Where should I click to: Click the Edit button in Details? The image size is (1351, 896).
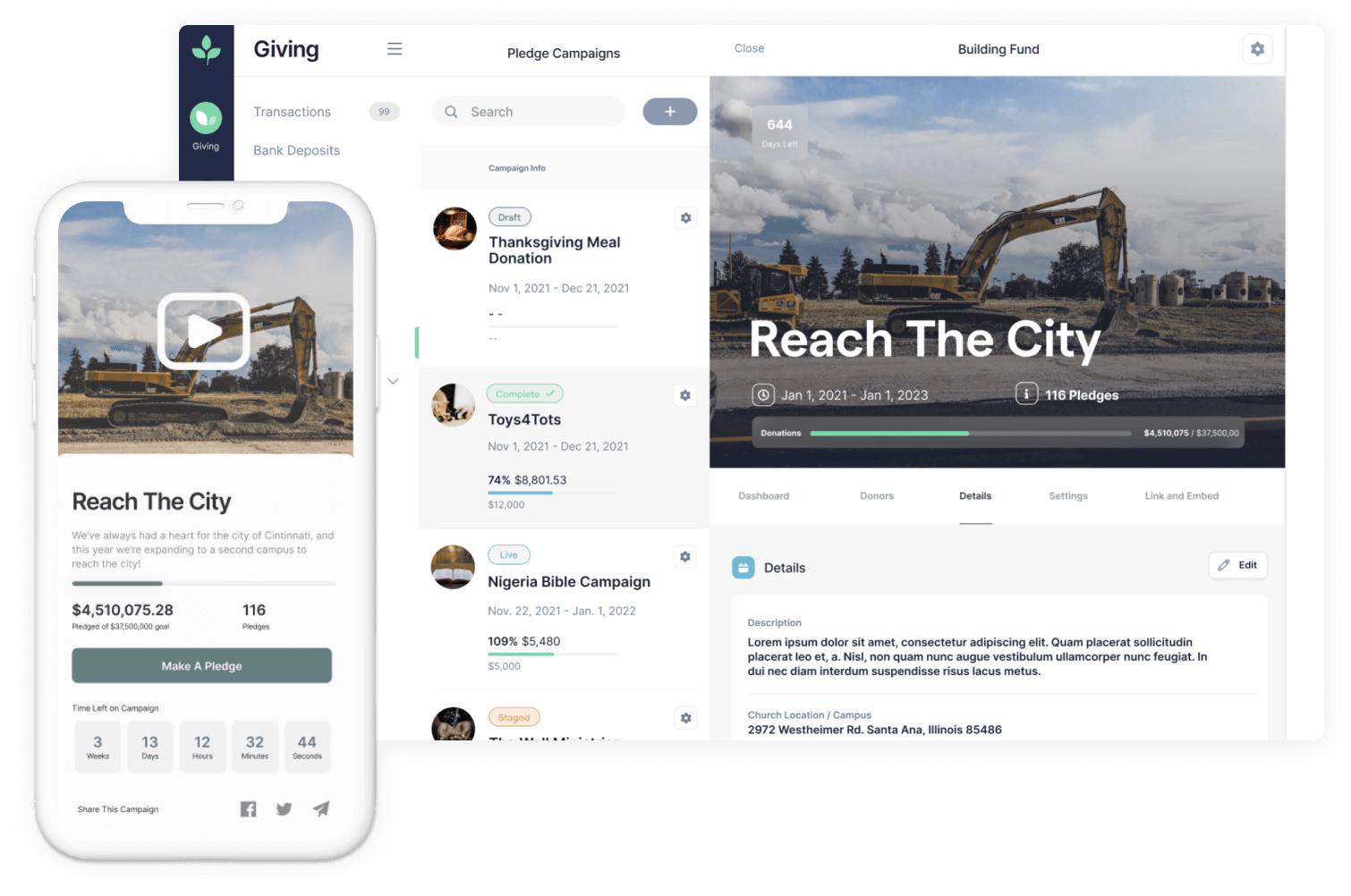1238,565
